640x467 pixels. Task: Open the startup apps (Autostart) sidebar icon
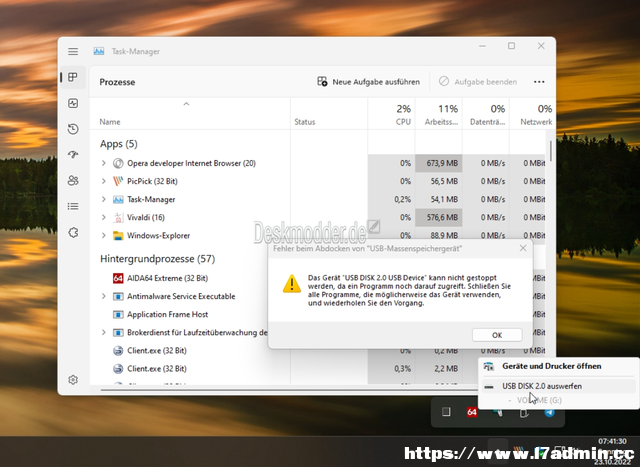(x=73, y=155)
